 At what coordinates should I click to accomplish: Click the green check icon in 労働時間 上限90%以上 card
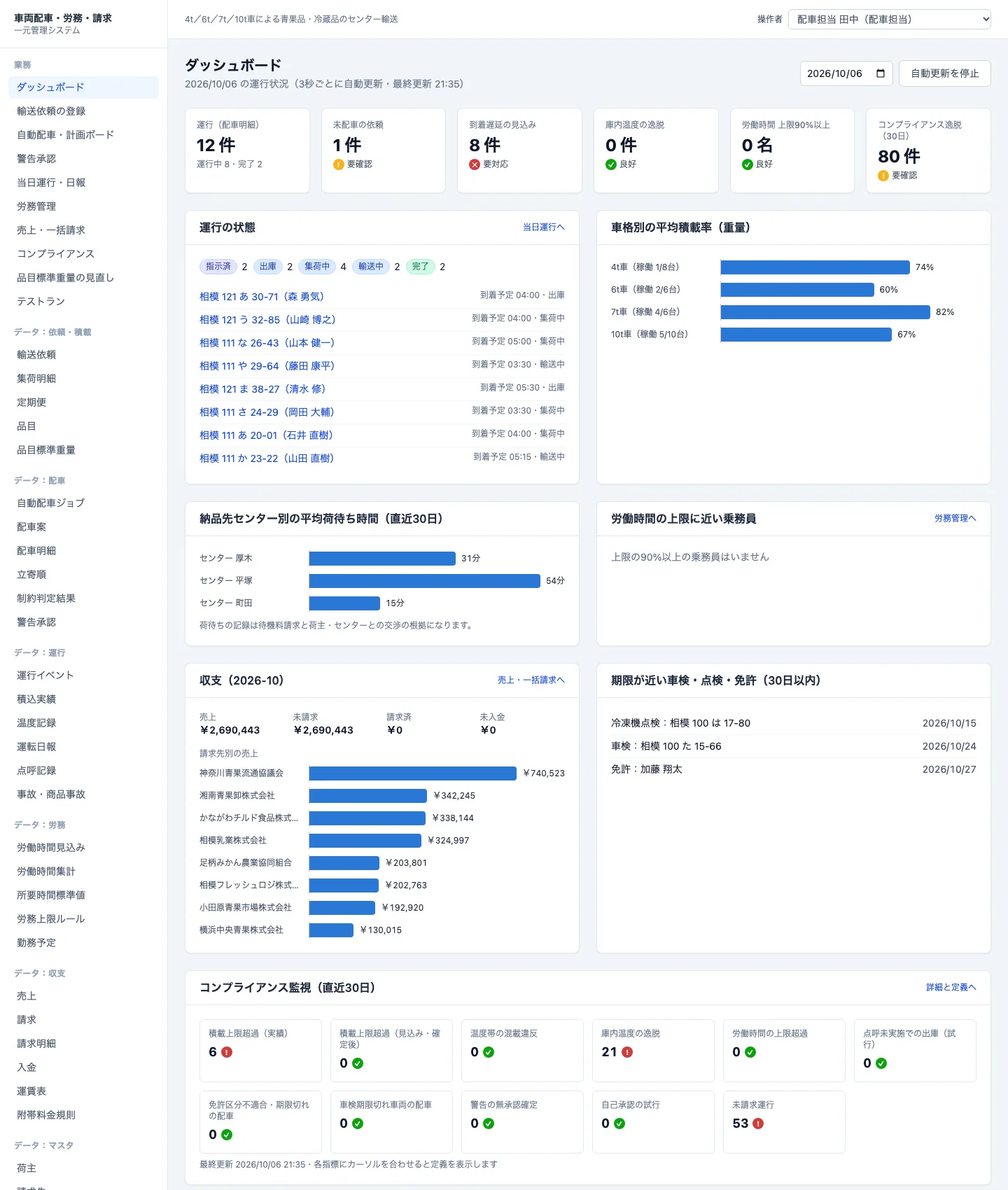748,164
